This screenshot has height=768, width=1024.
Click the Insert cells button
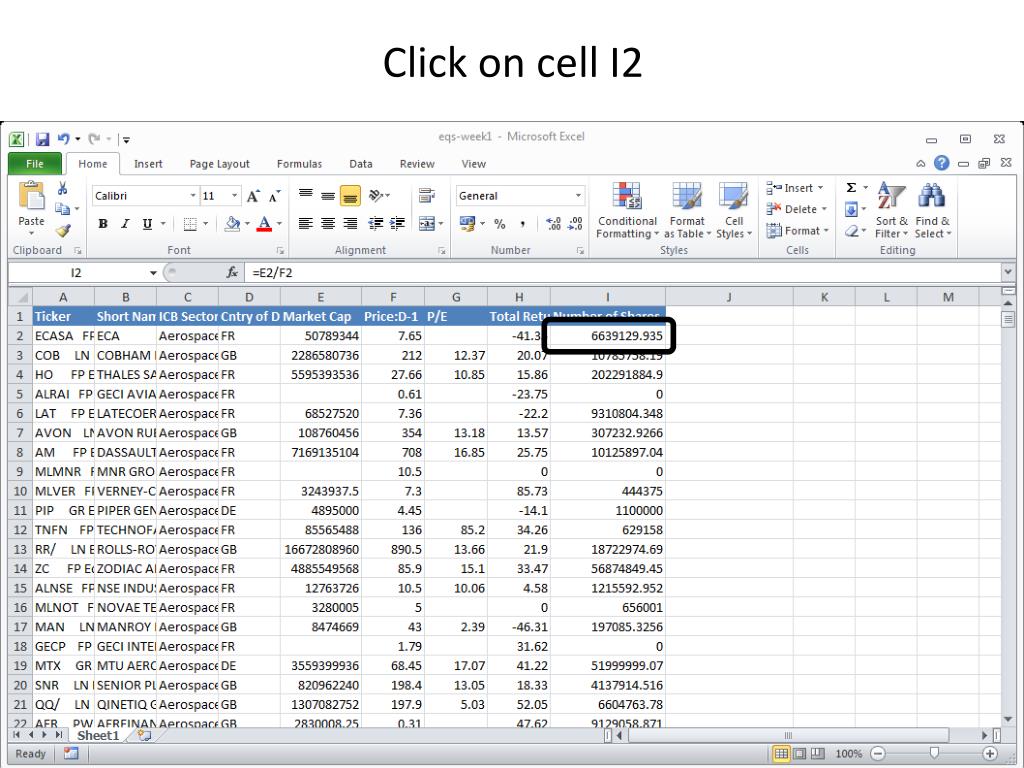click(x=794, y=188)
